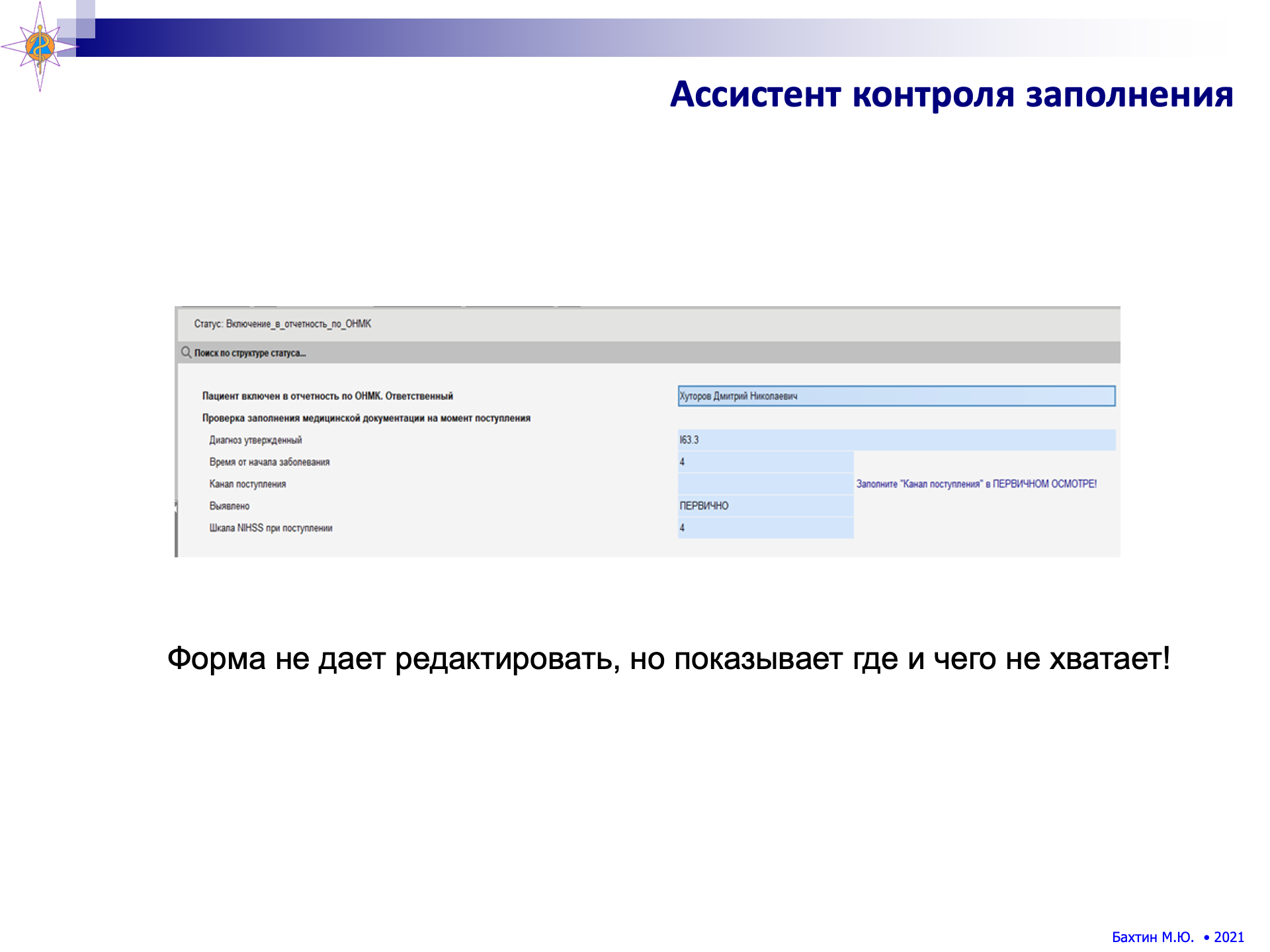Click the 'Канал поступления' label

pos(247,484)
